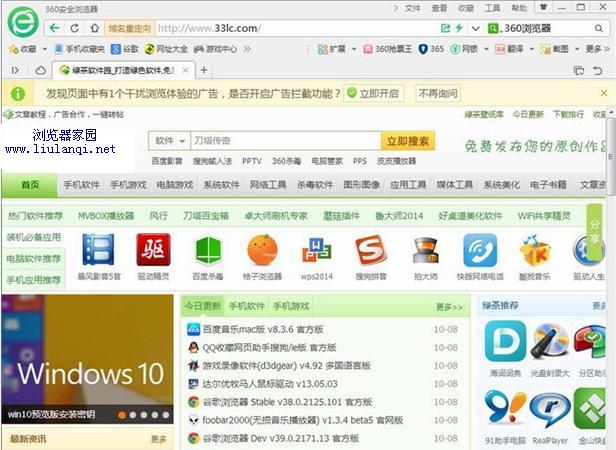
Task: Go to browser home page icon
Action: coord(94,28)
